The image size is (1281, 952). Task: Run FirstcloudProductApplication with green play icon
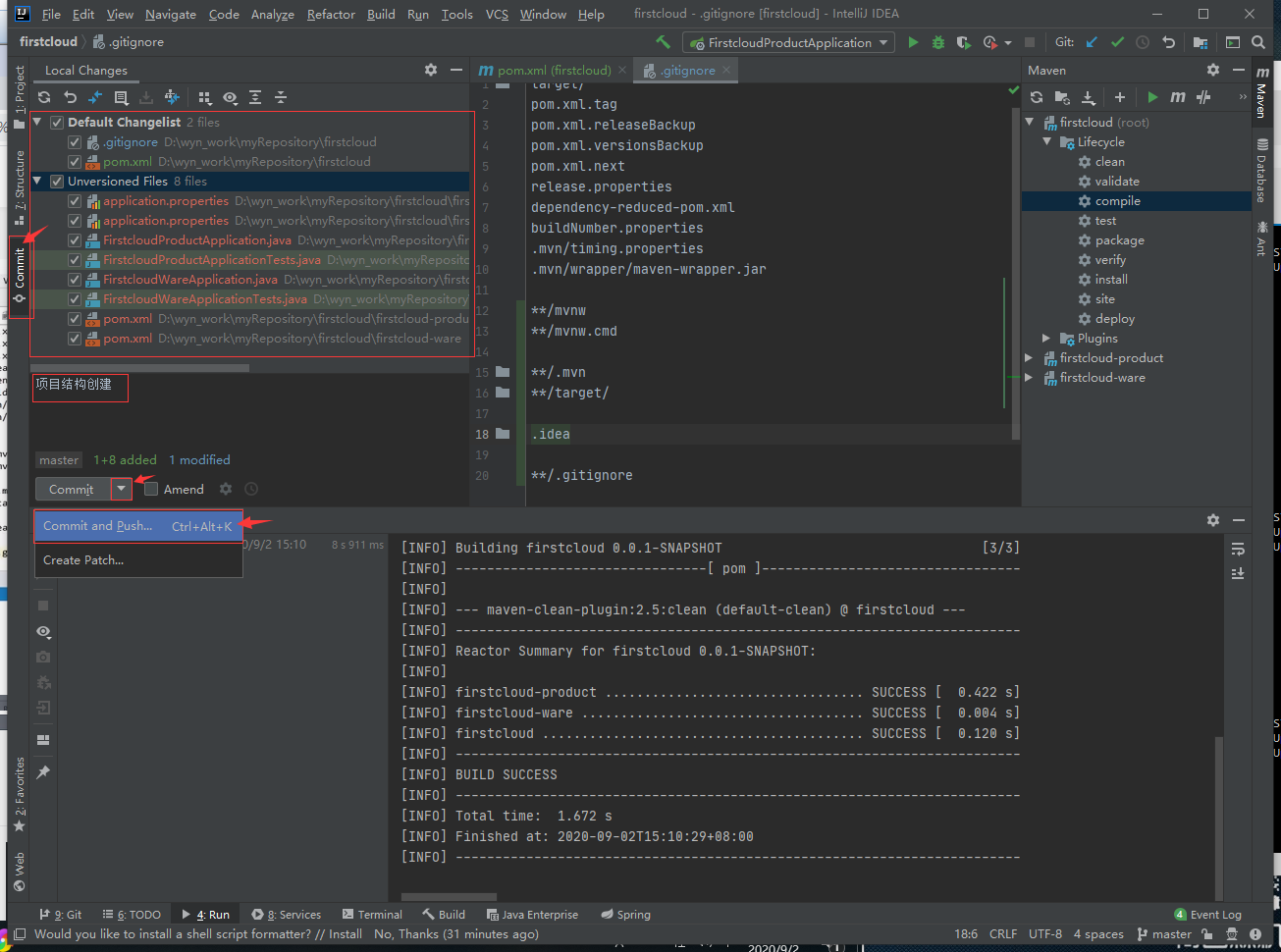(x=913, y=42)
